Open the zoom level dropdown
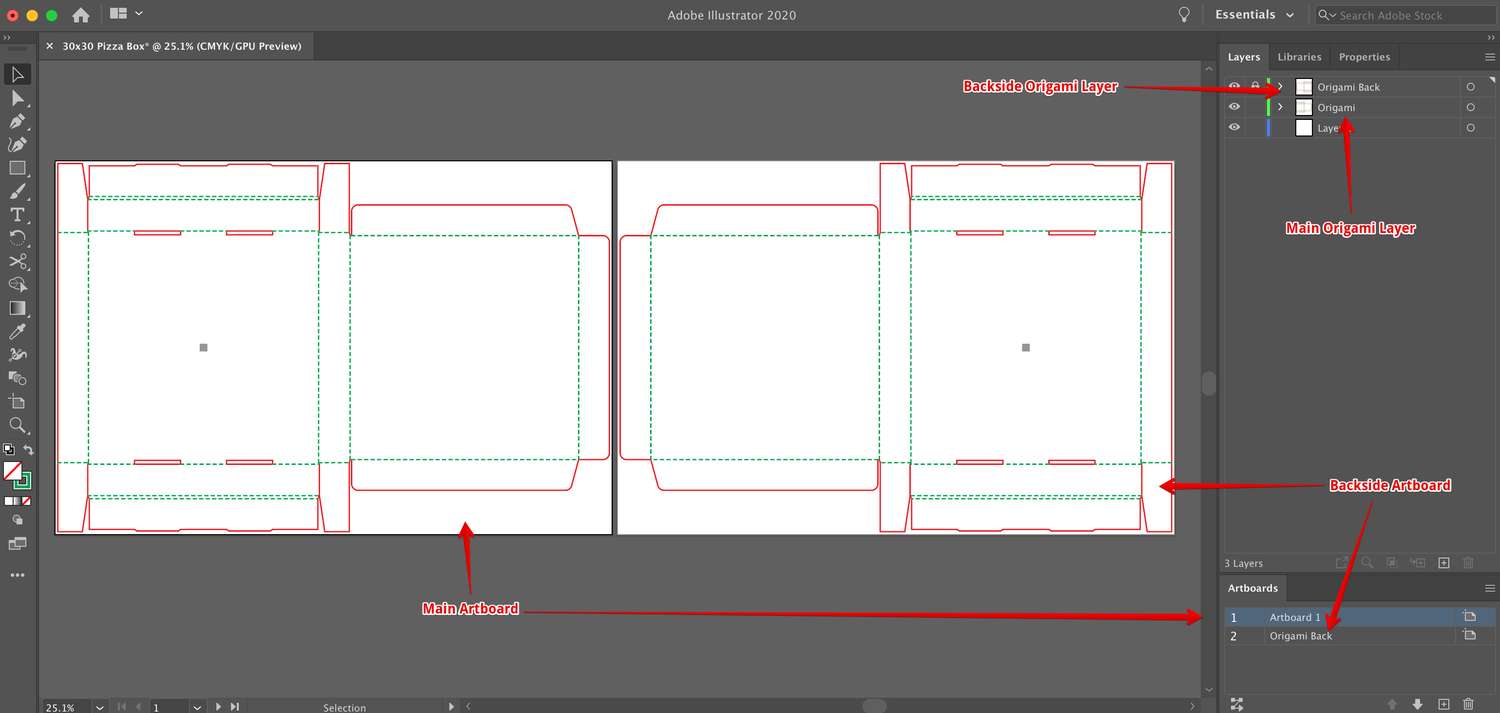Viewport: 1500px width, 713px height. [99, 707]
